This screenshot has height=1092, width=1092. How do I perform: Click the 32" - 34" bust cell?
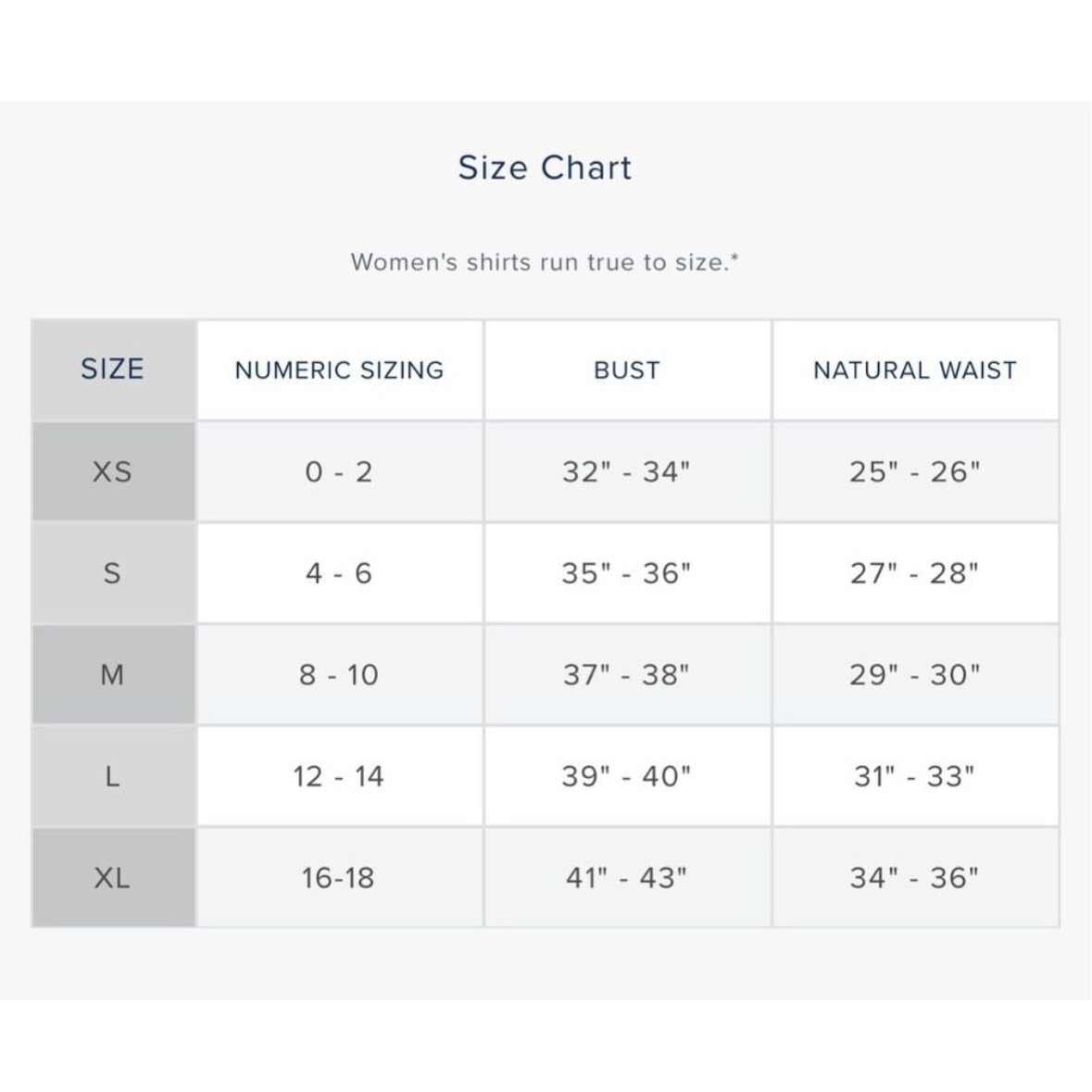coord(627,471)
